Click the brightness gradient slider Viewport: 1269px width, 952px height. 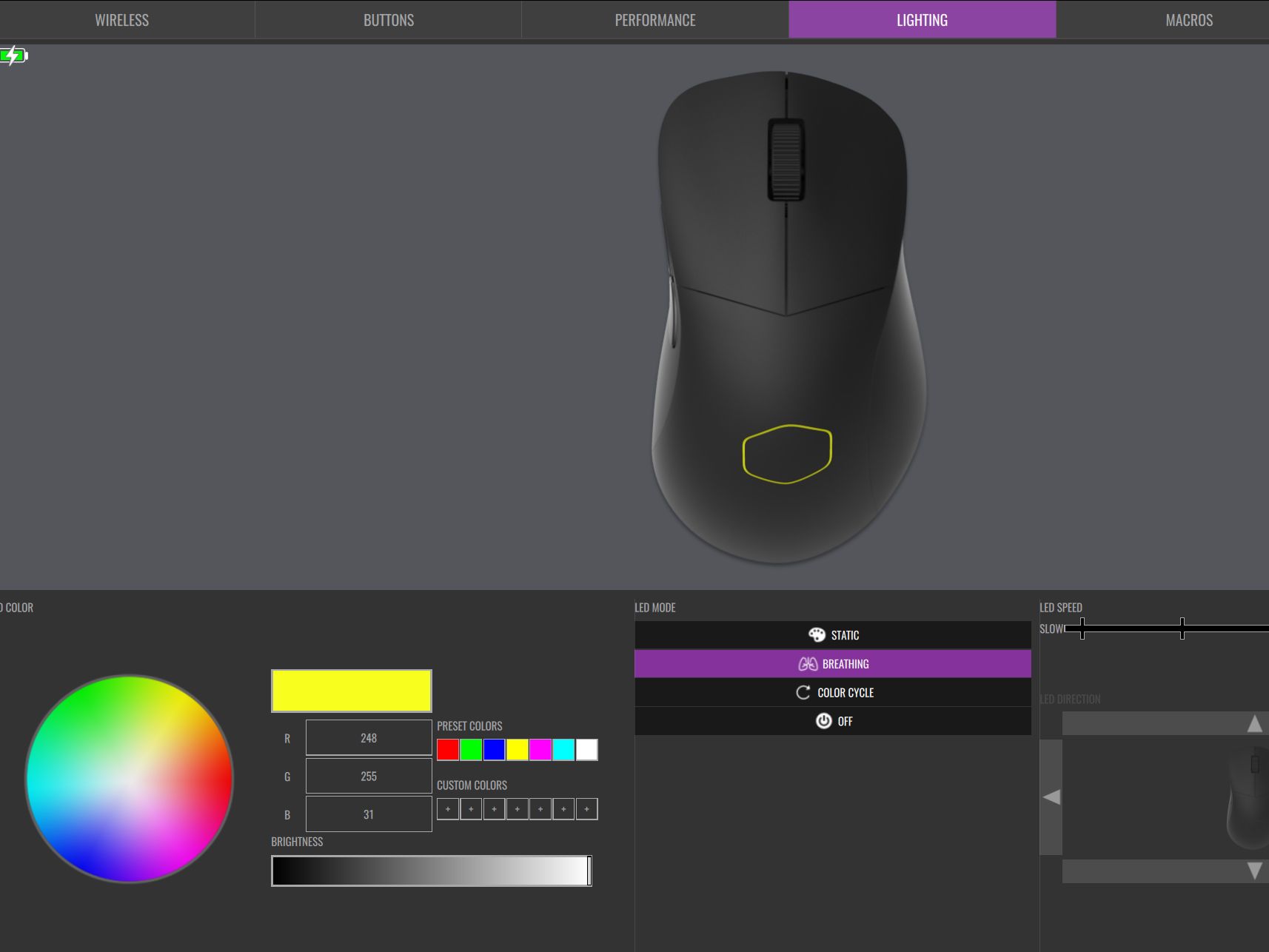[x=432, y=871]
